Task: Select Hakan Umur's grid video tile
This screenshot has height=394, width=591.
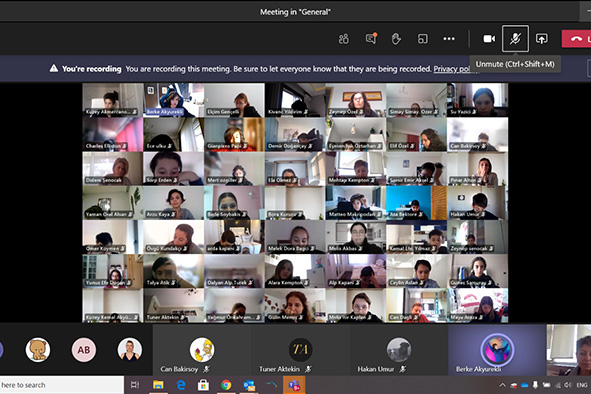Action: click(x=478, y=202)
